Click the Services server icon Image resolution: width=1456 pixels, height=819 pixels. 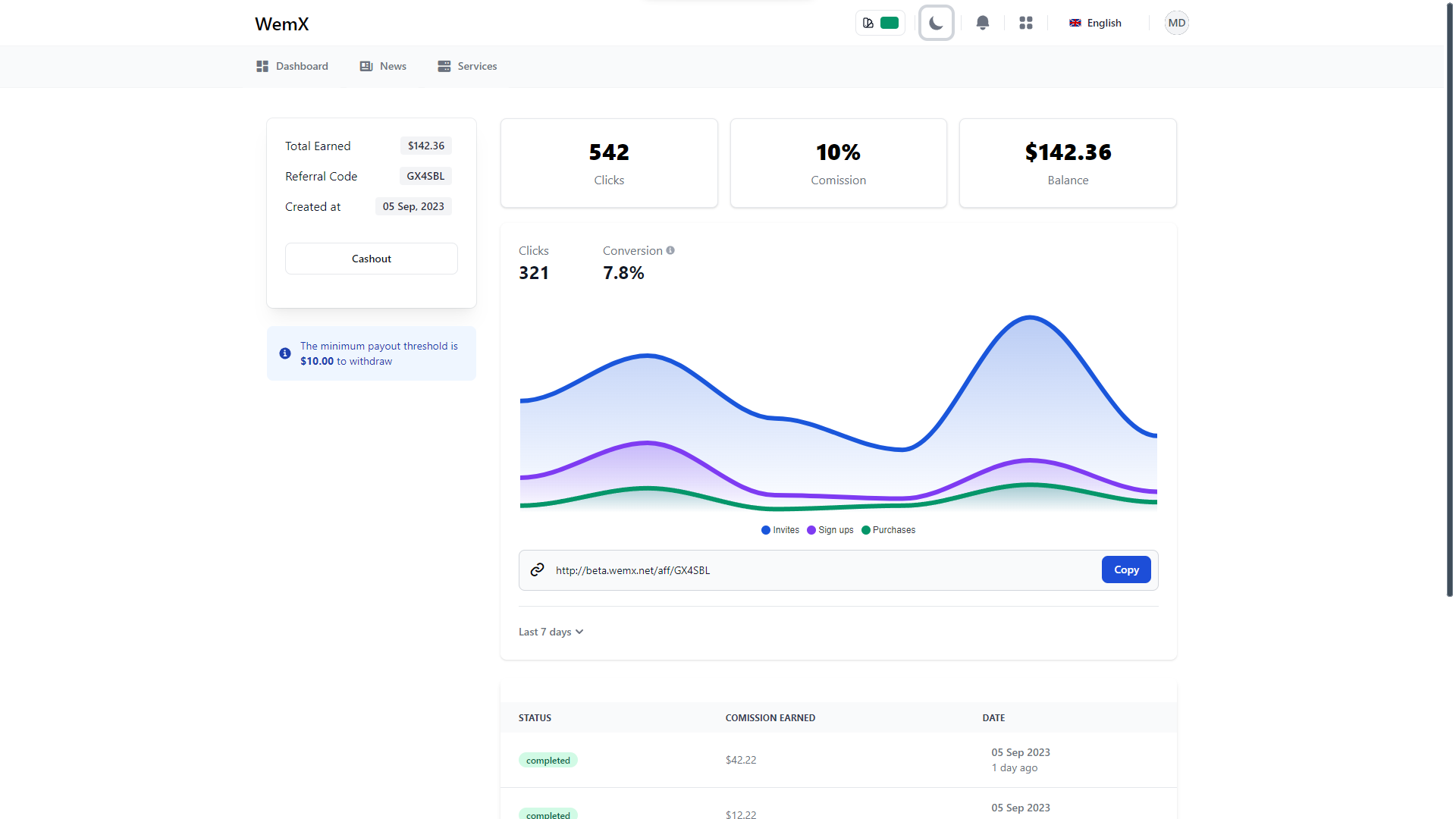[x=444, y=67]
